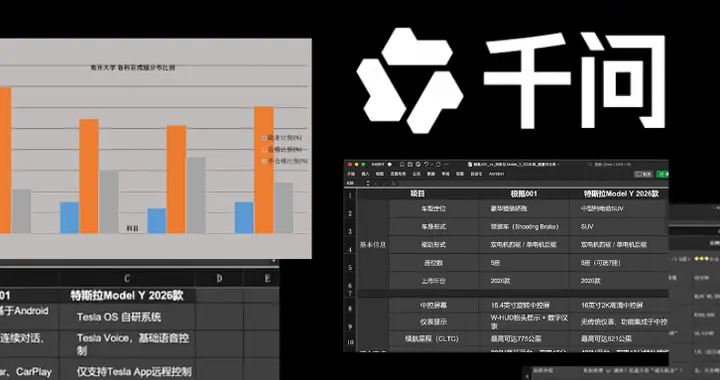
Task: Select the cell 最高可达775公里
Action: point(524,339)
